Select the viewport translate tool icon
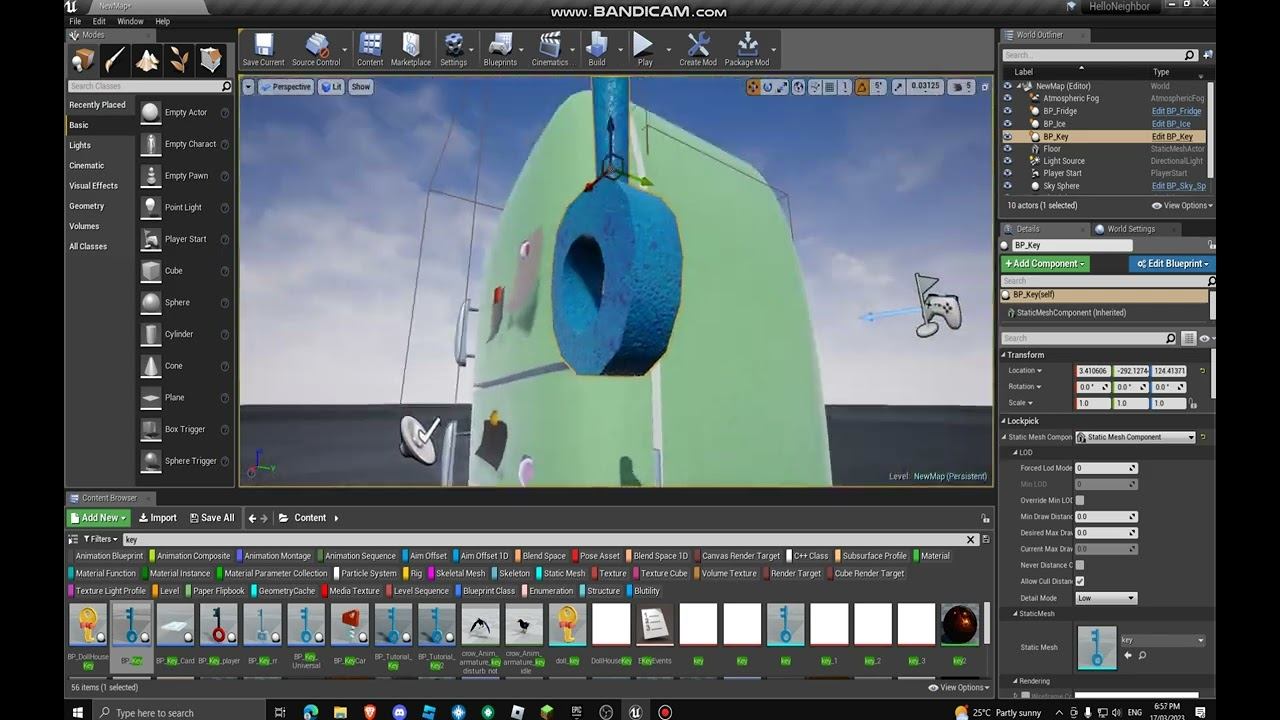The width and height of the screenshot is (1280, 720). click(753, 87)
